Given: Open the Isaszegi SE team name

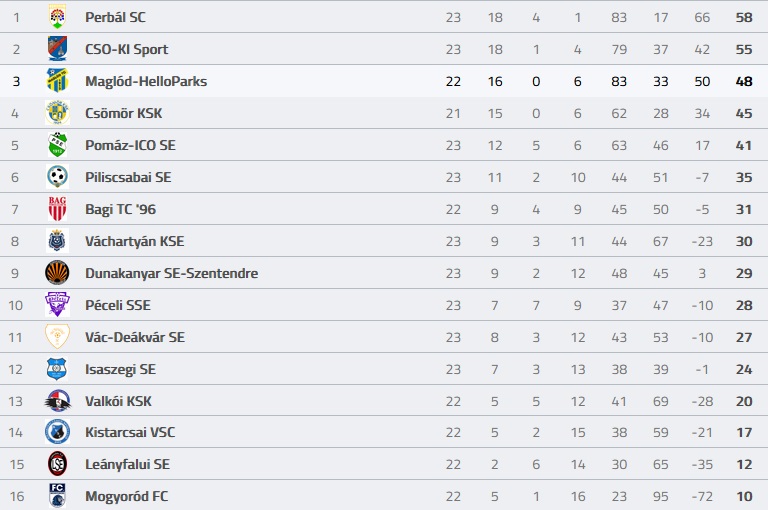Looking at the screenshot, I should (120, 369).
